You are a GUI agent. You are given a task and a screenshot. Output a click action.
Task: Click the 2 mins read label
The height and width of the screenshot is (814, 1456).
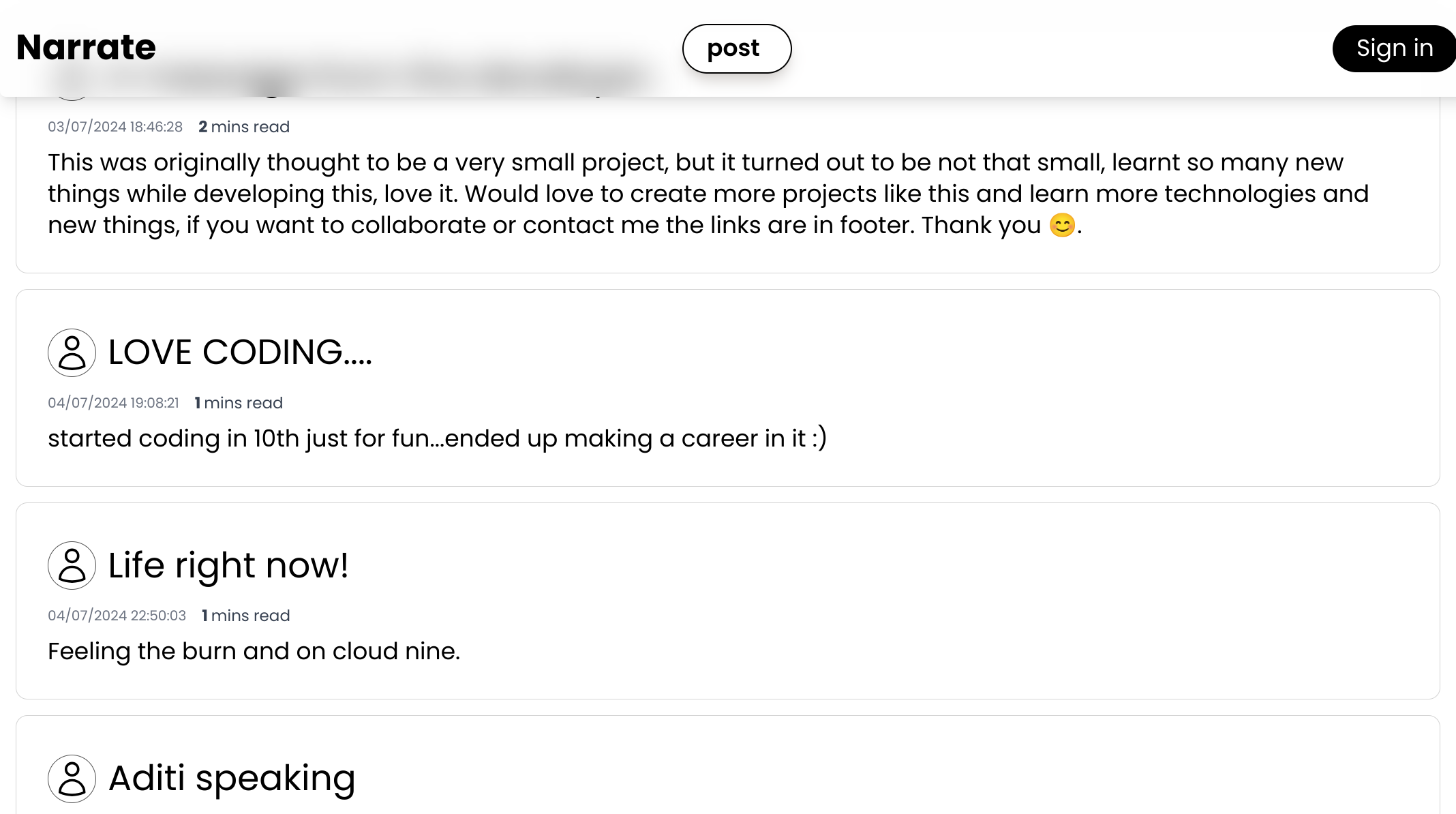(x=244, y=127)
